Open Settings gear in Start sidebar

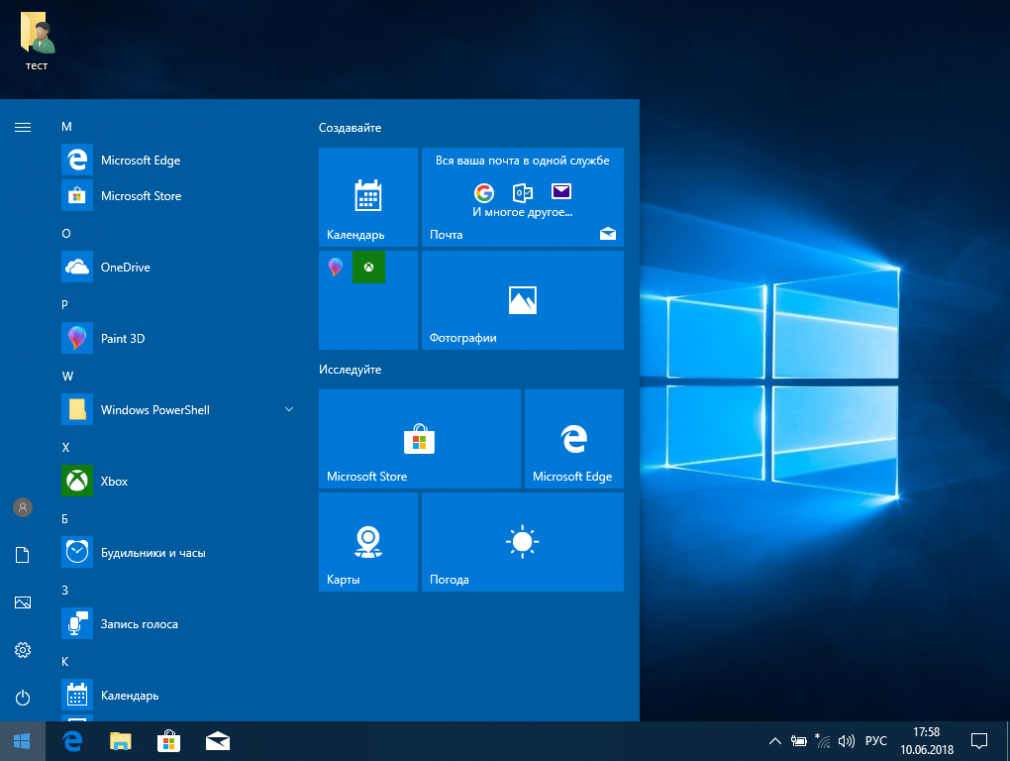(x=23, y=650)
